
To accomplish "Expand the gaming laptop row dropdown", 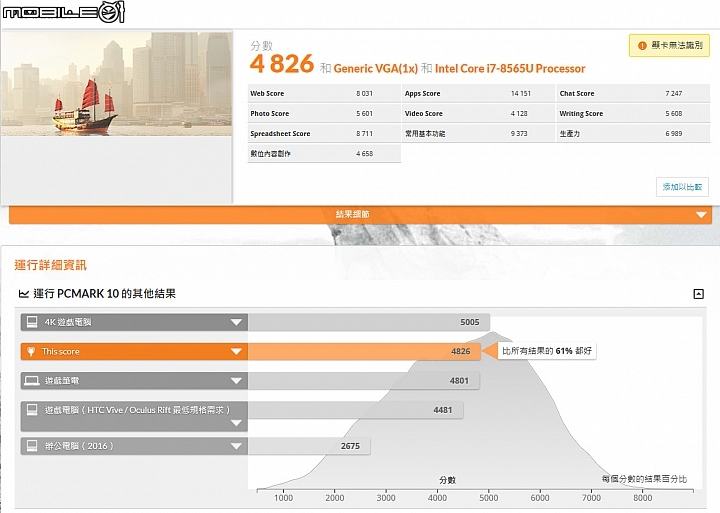I will (x=236, y=381).
